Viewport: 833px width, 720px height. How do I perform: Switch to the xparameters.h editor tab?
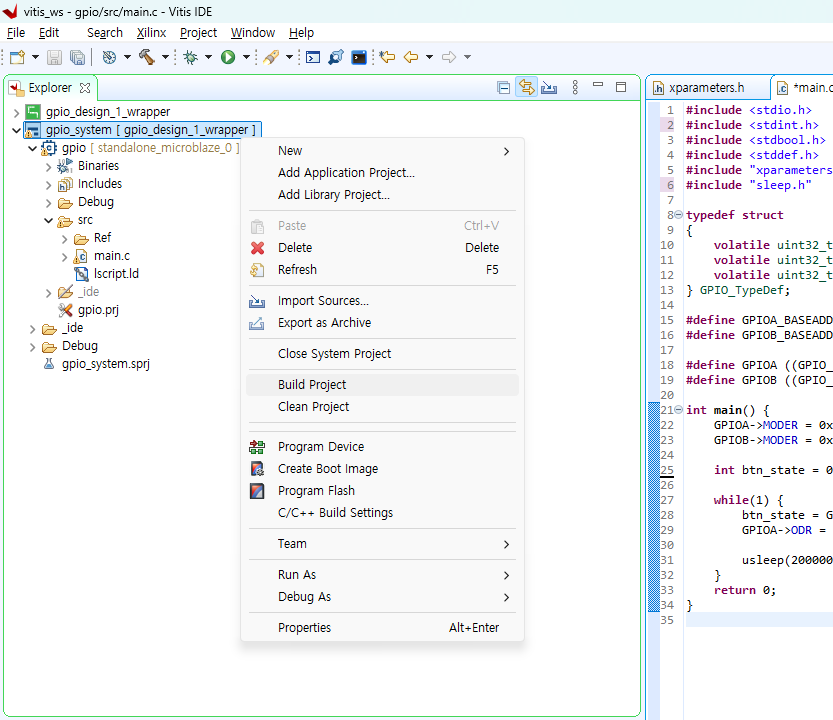(706, 88)
